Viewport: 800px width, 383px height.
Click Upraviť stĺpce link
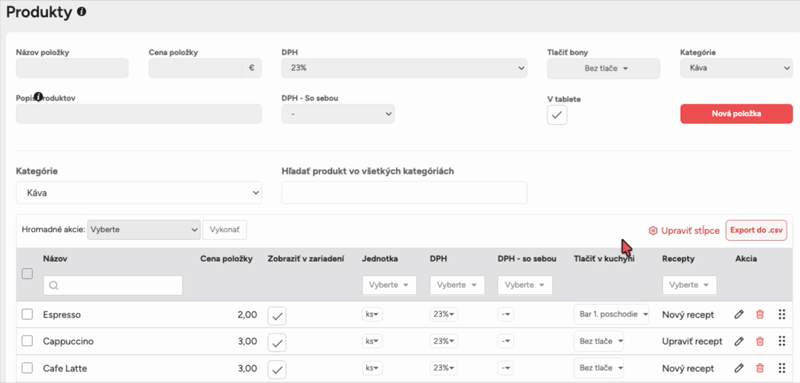click(x=690, y=231)
